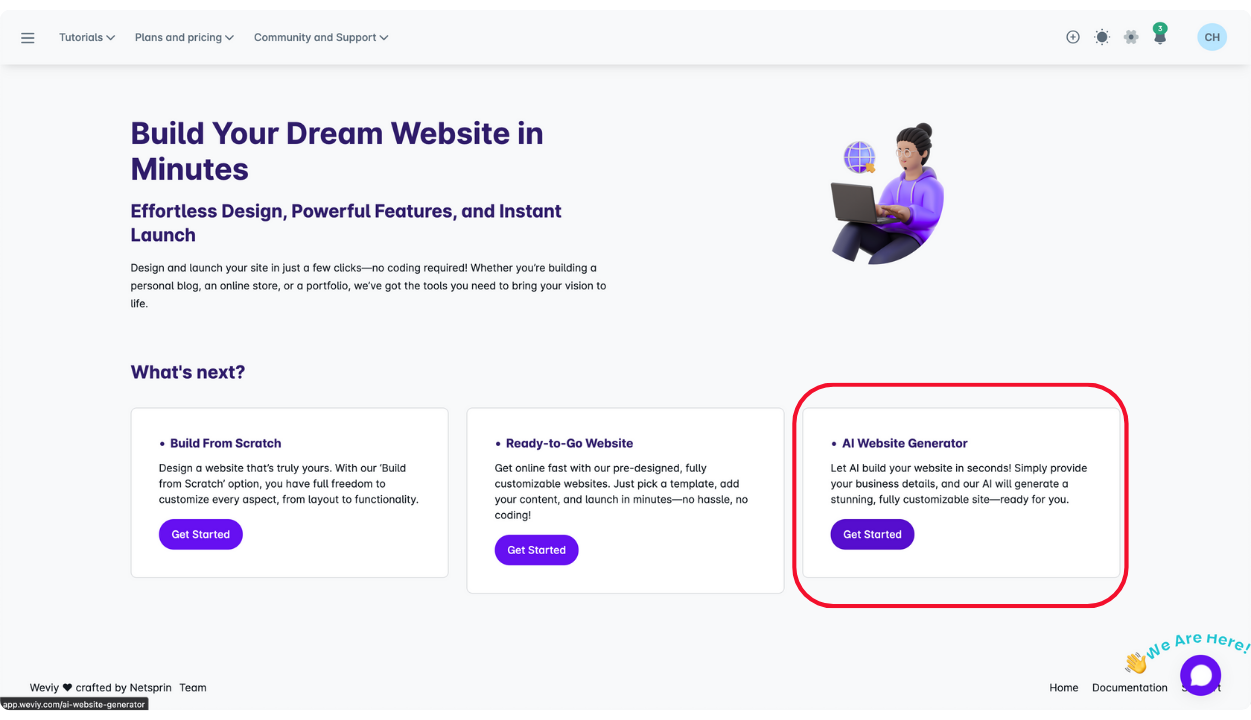Follow the Home footer link
This screenshot has height=720, width=1251.
point(1064,687)
